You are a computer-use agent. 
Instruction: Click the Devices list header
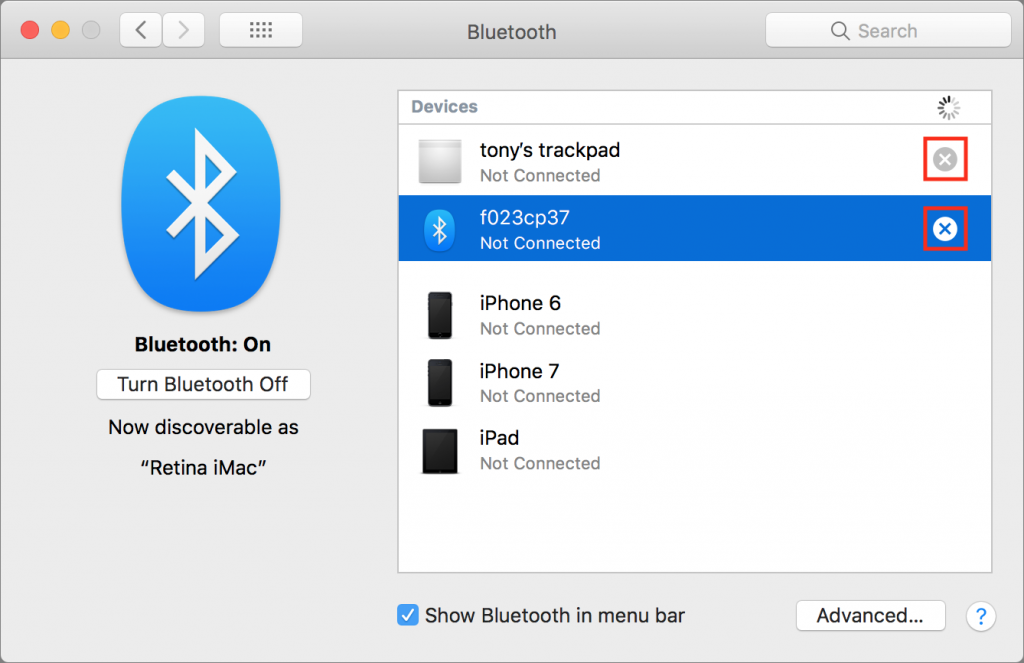(694, 107)
